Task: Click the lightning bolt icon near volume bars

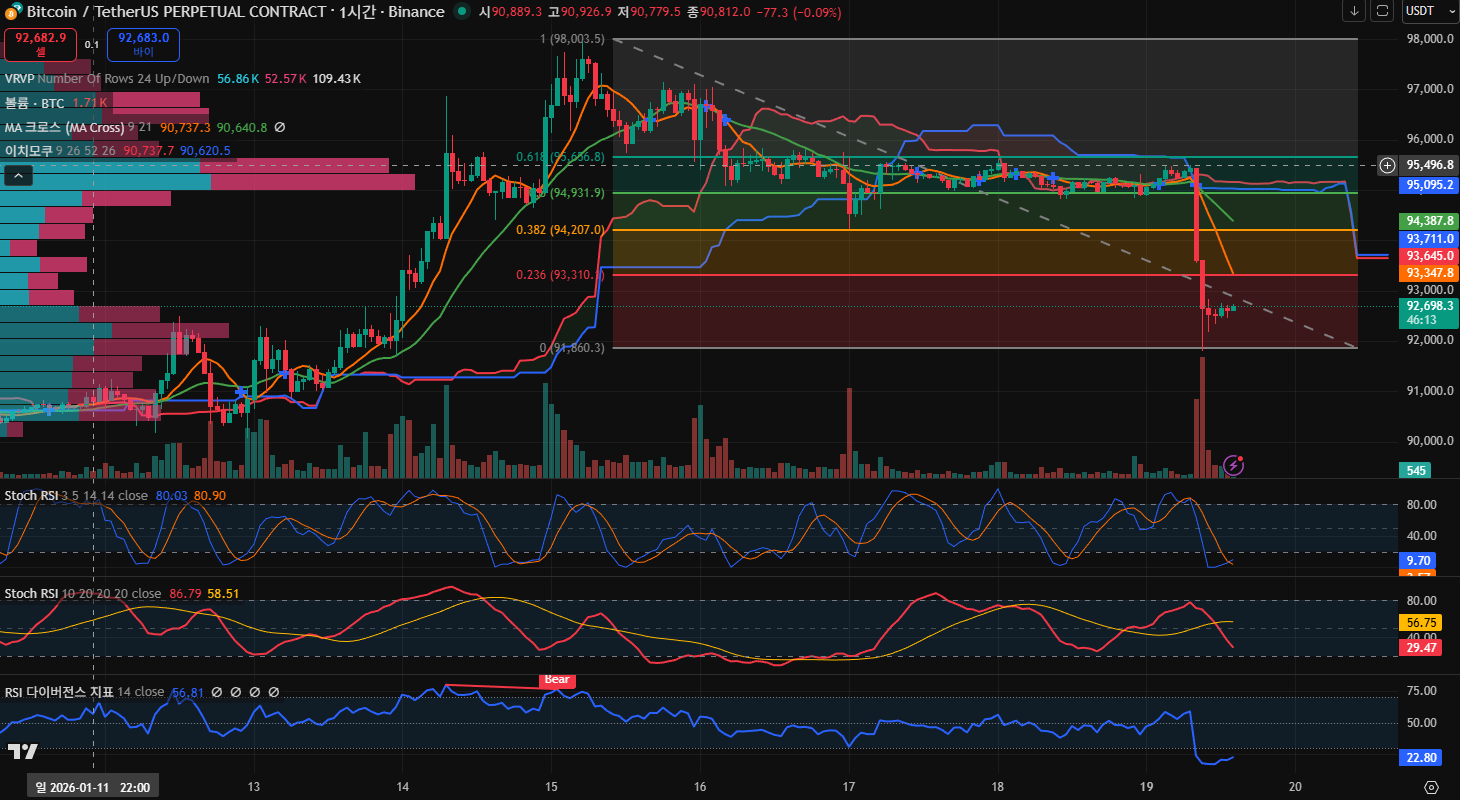Action: (x=1234, y=464)
